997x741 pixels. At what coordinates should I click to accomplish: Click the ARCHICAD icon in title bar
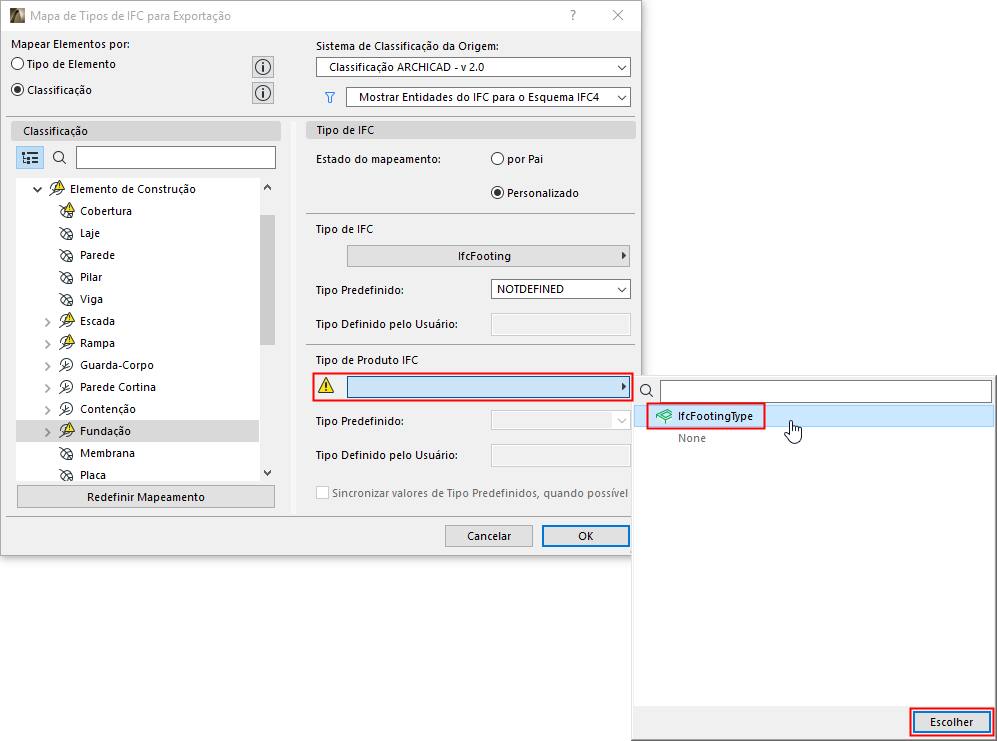17,15
